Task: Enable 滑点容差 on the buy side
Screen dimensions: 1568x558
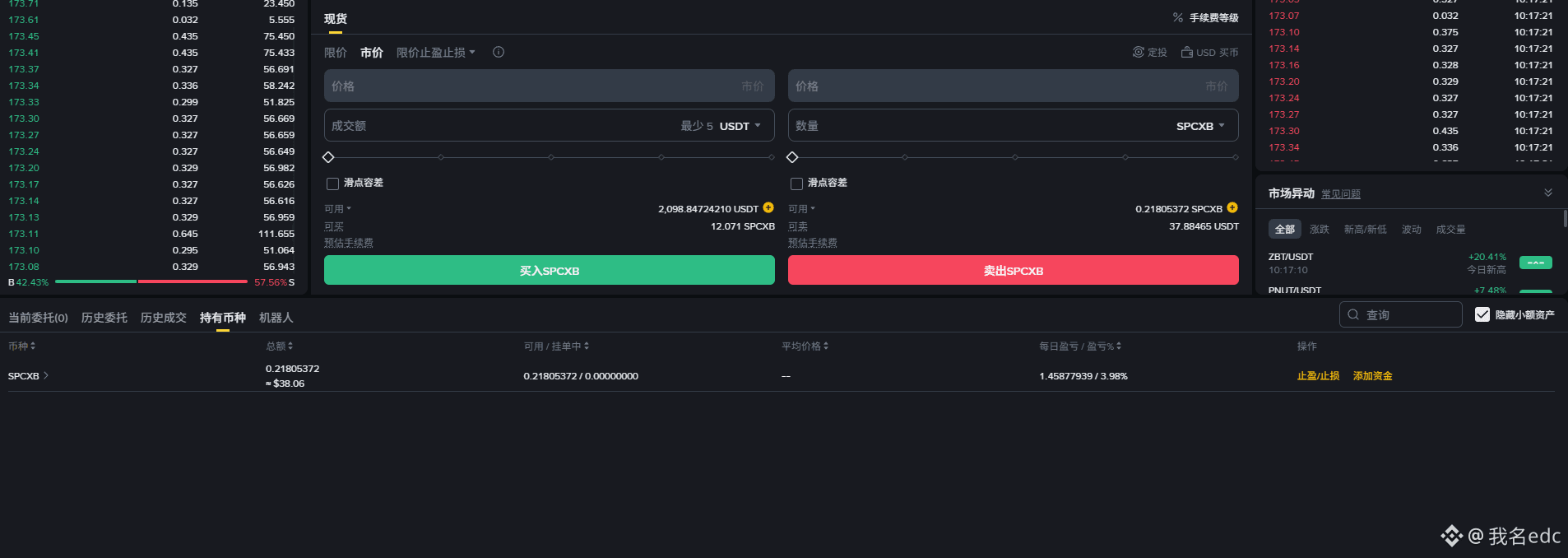Action: [332, 184]
